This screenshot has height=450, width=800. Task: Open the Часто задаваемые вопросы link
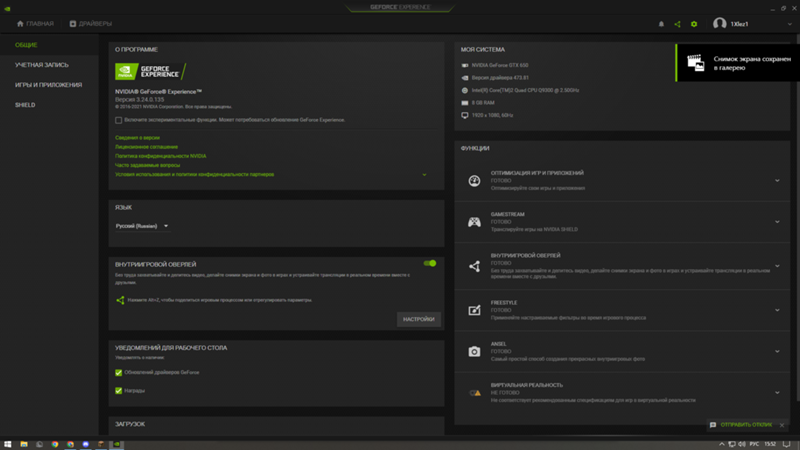click(x=147, y=165)
